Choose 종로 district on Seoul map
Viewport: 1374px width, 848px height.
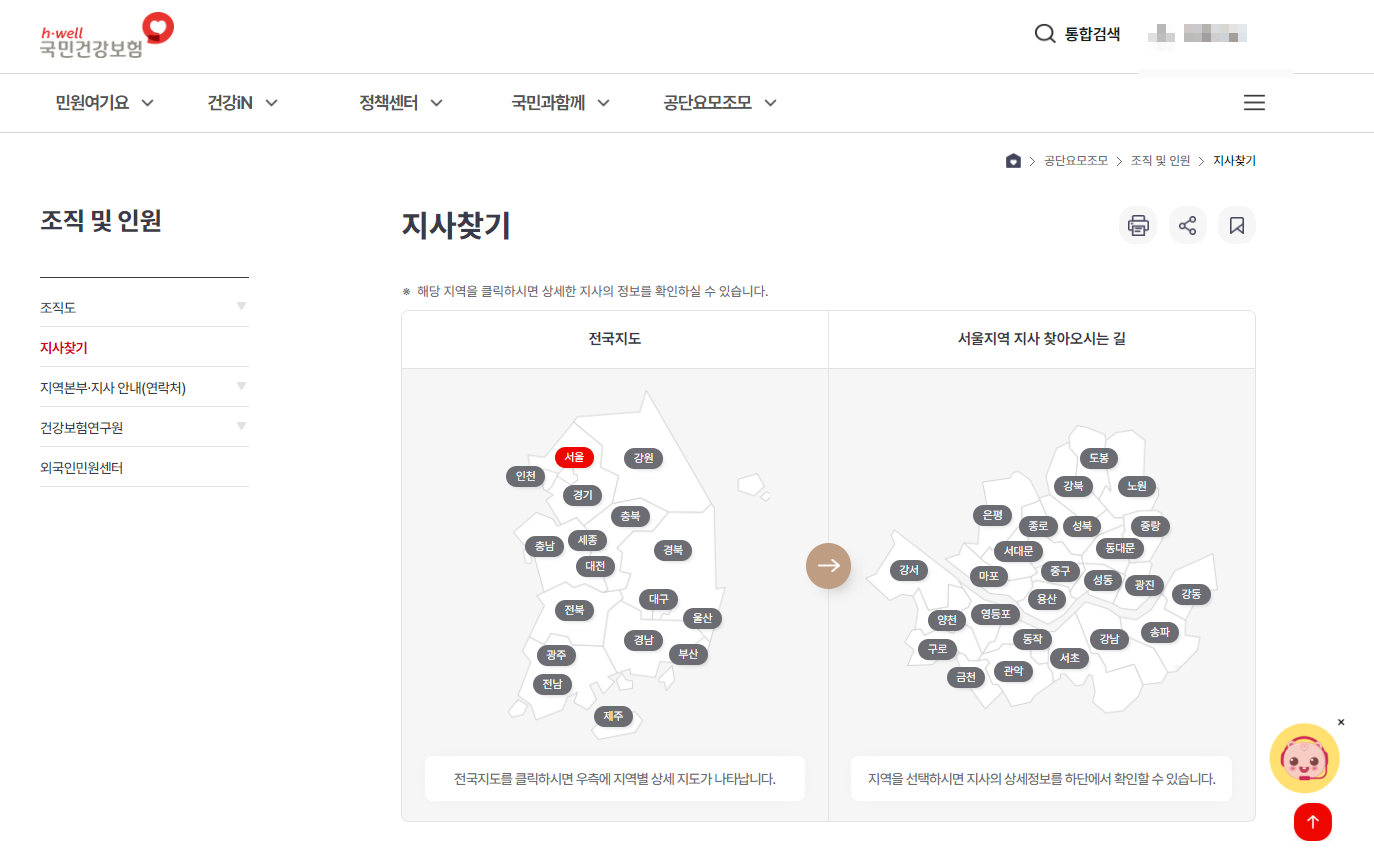[1038, 526]
